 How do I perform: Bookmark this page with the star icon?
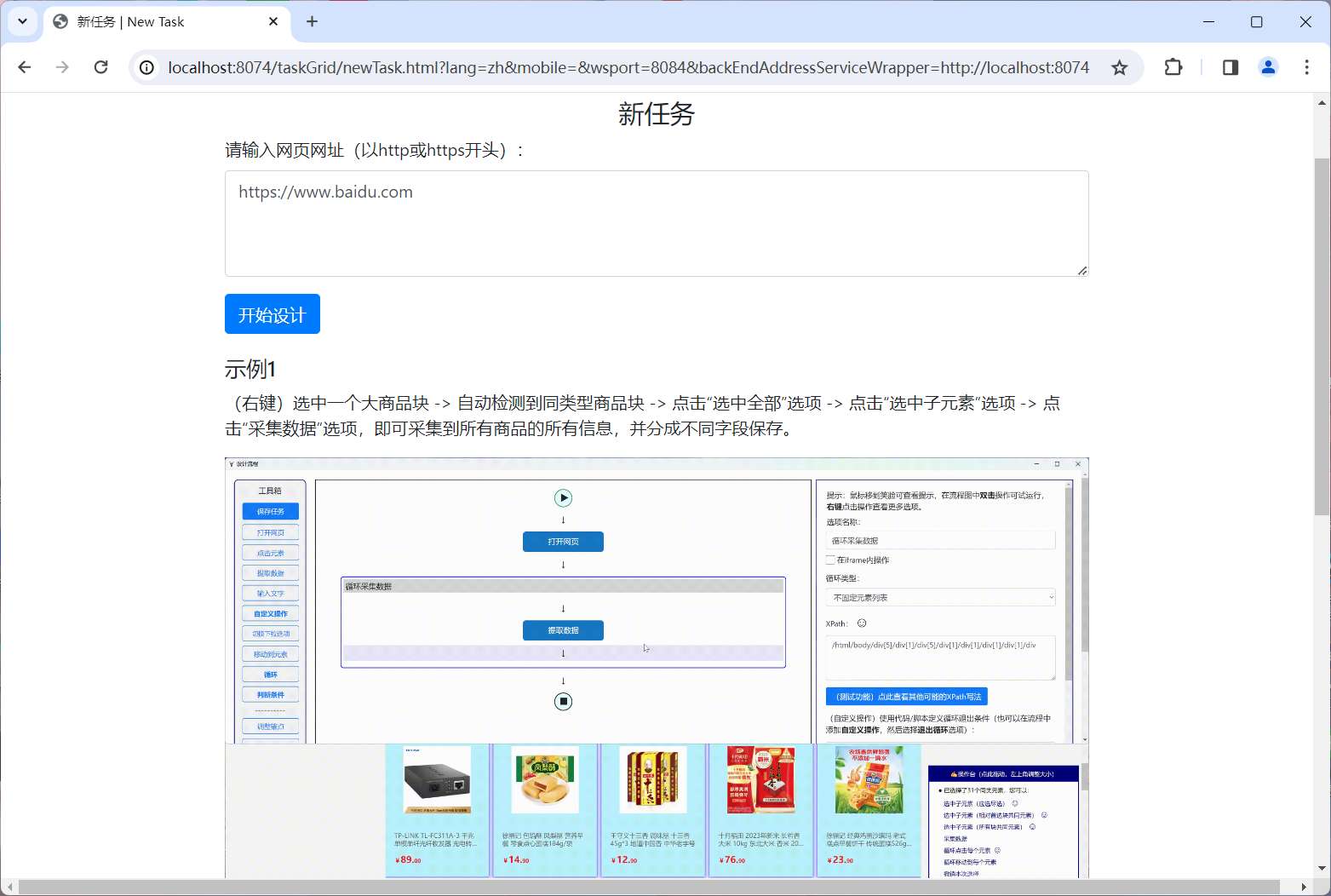click(1120, 67)
